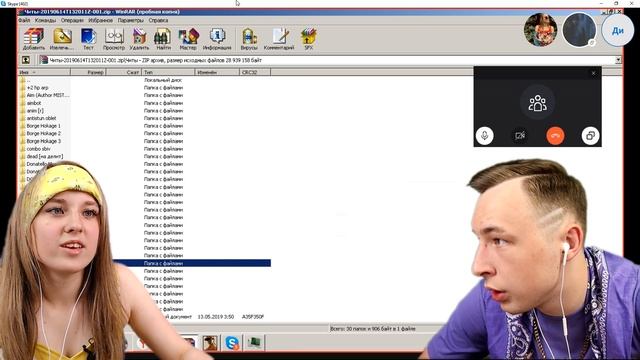
Task: Click the Извлечь (Extract) toolbar icon
Action: coord(62,39)
